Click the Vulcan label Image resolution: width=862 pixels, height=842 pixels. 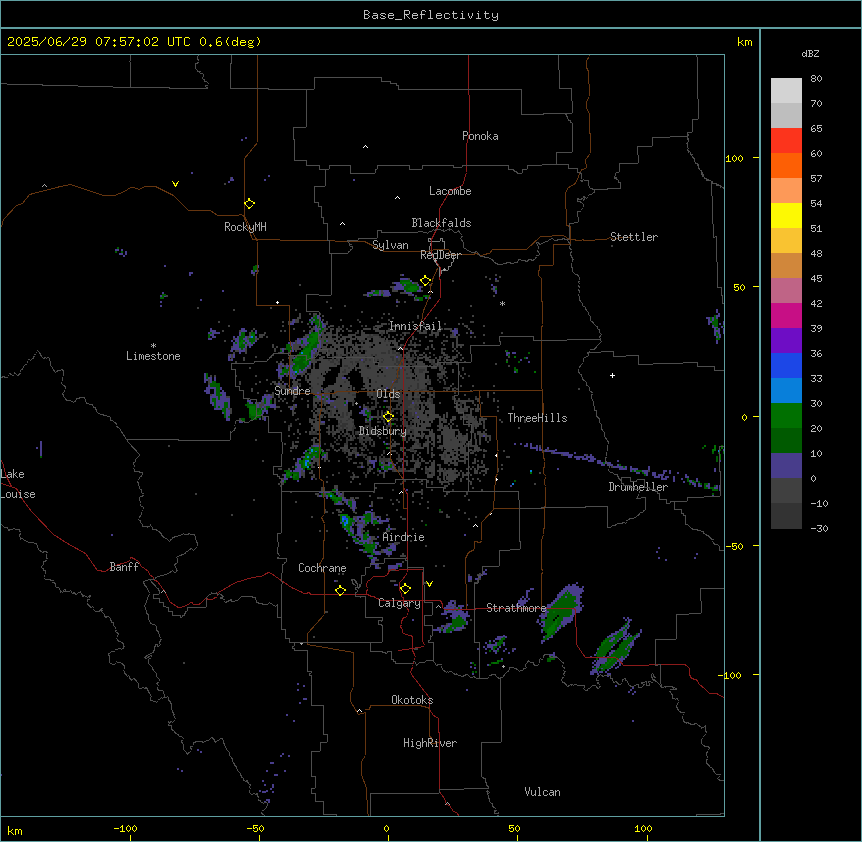pos(543,792)
